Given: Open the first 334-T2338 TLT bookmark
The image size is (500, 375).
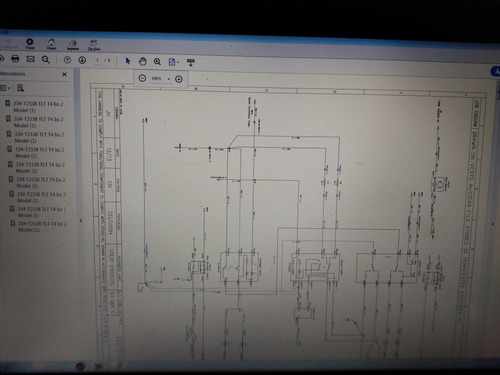Looking at the screenshot, I should [34, 107].
